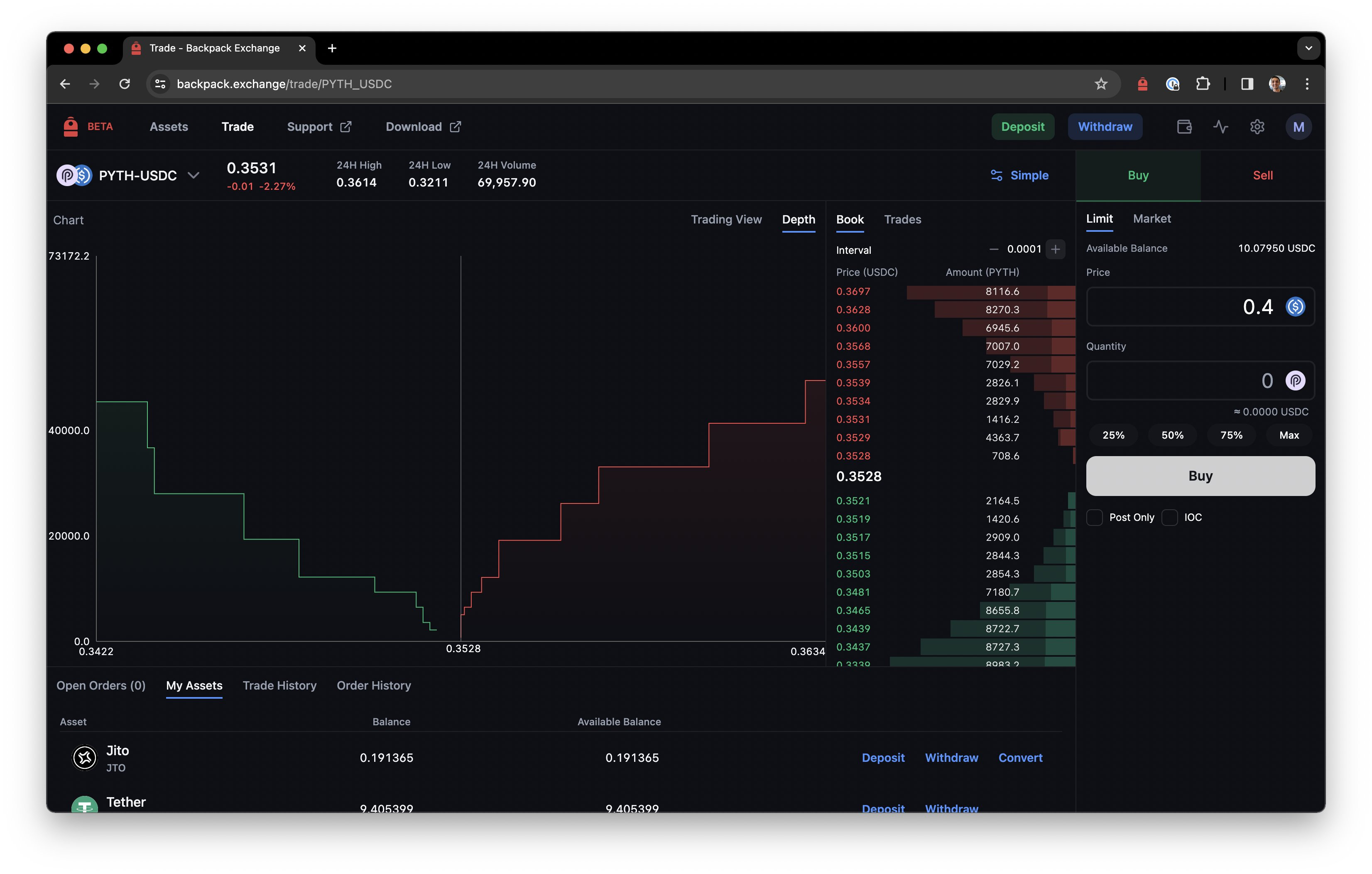Open the Order History tab
This screenshot has width=1372, height=874.
click(x=374, y=685)
